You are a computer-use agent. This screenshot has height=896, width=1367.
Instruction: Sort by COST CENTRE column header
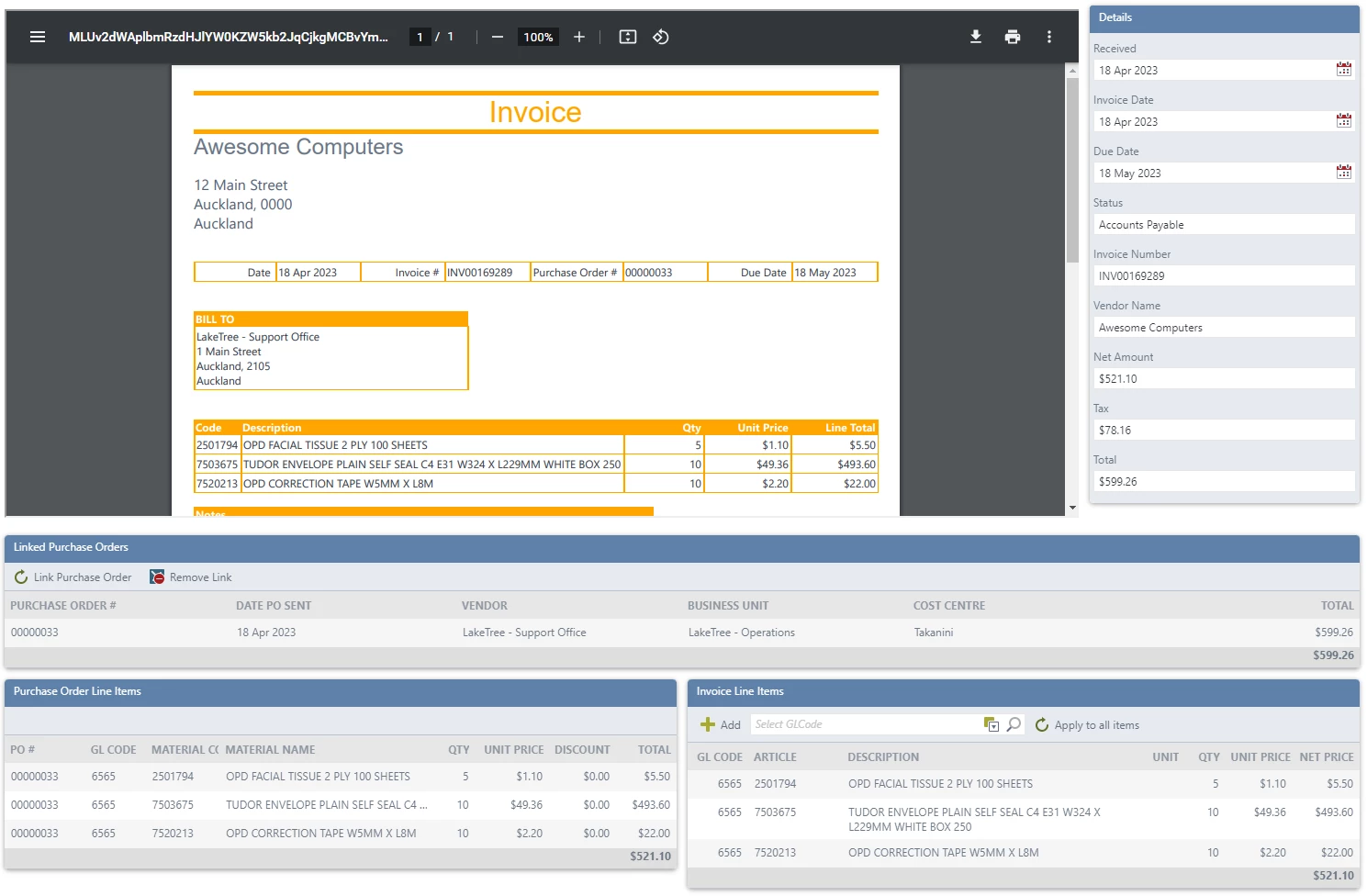pos(949,606)
